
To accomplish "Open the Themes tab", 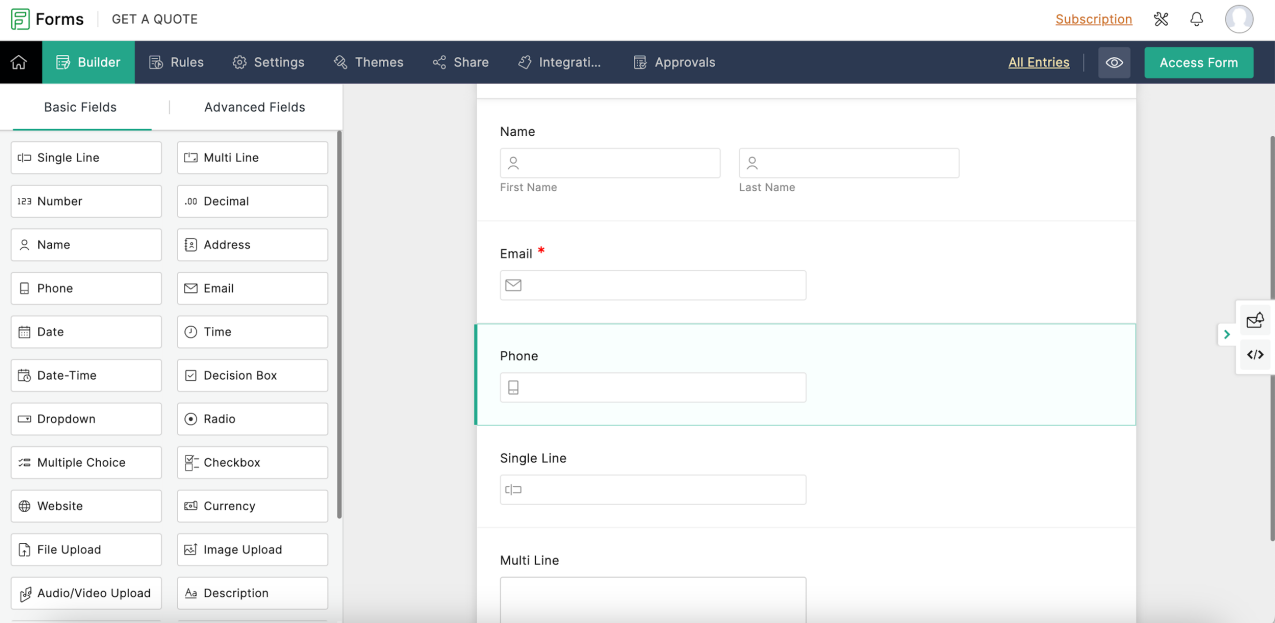I will click(x=369, y=62).
